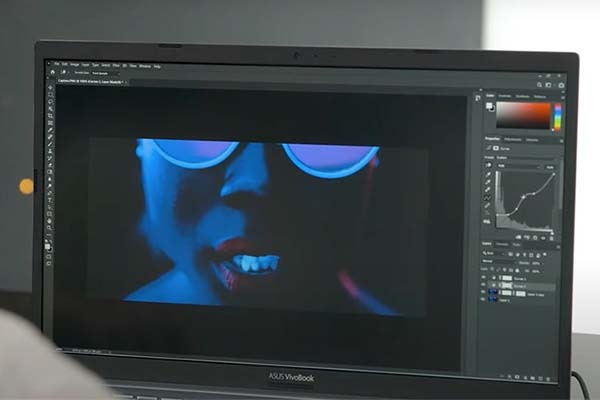Open the layer Opacity dropdown
The image size is (600, 400).
click(x=538, y=263)
